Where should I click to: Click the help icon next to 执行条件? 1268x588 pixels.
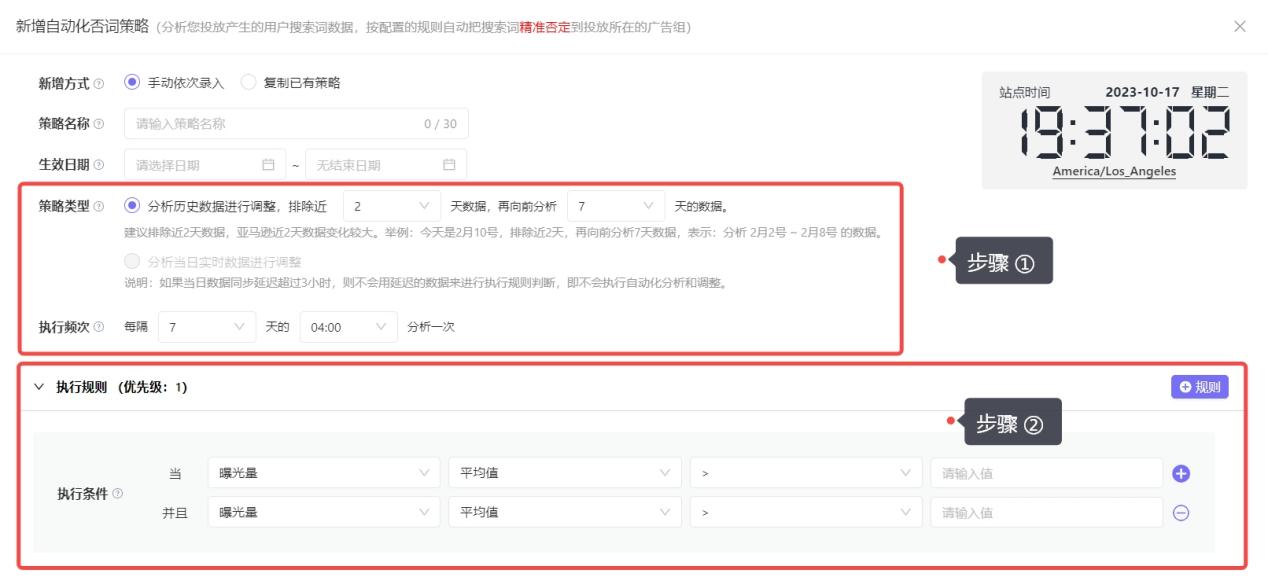118,493
